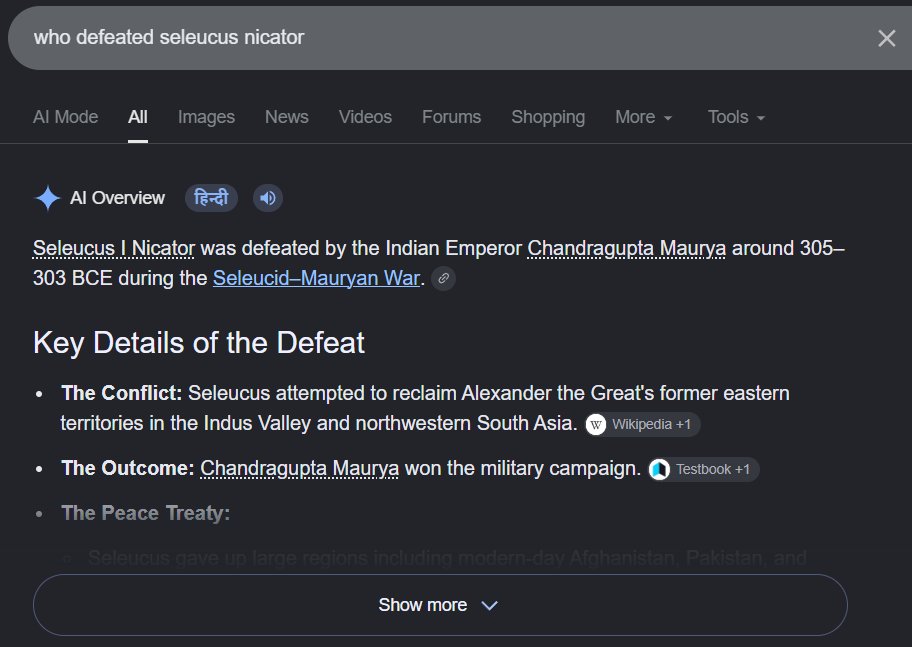
Task: Open the Wikipedia source icon chip
Action: click(x=642, y=424)
